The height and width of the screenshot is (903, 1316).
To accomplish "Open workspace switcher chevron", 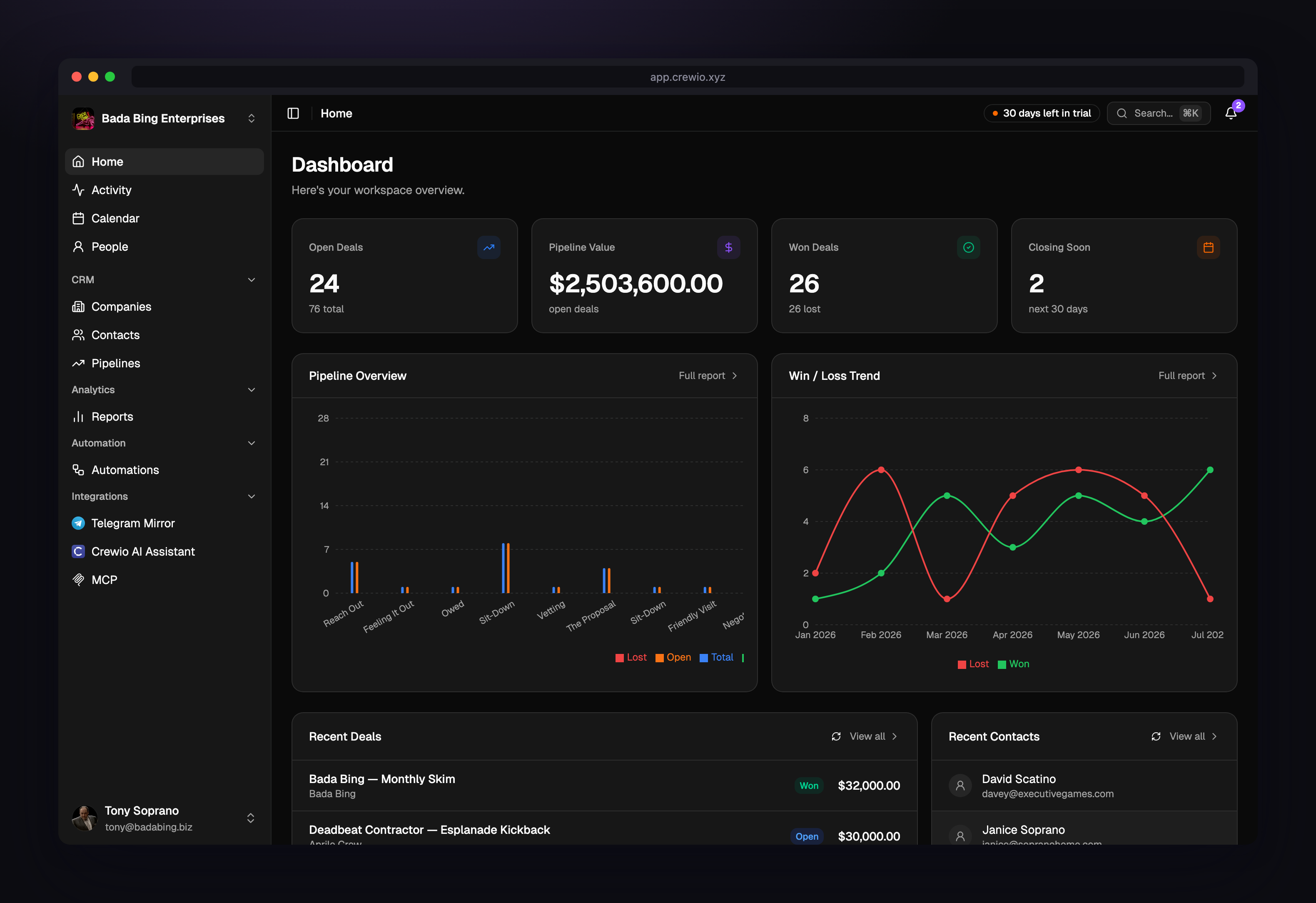I will (x=252, y=118).
